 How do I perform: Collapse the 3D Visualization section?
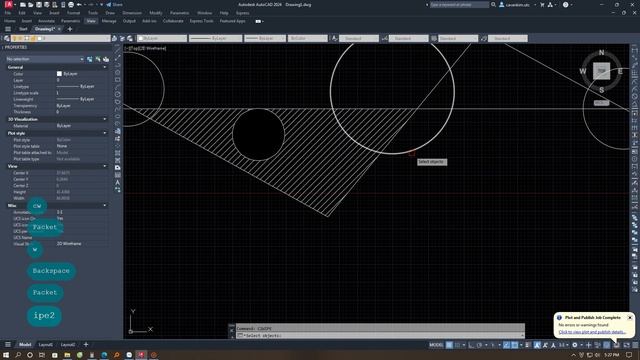104,119
